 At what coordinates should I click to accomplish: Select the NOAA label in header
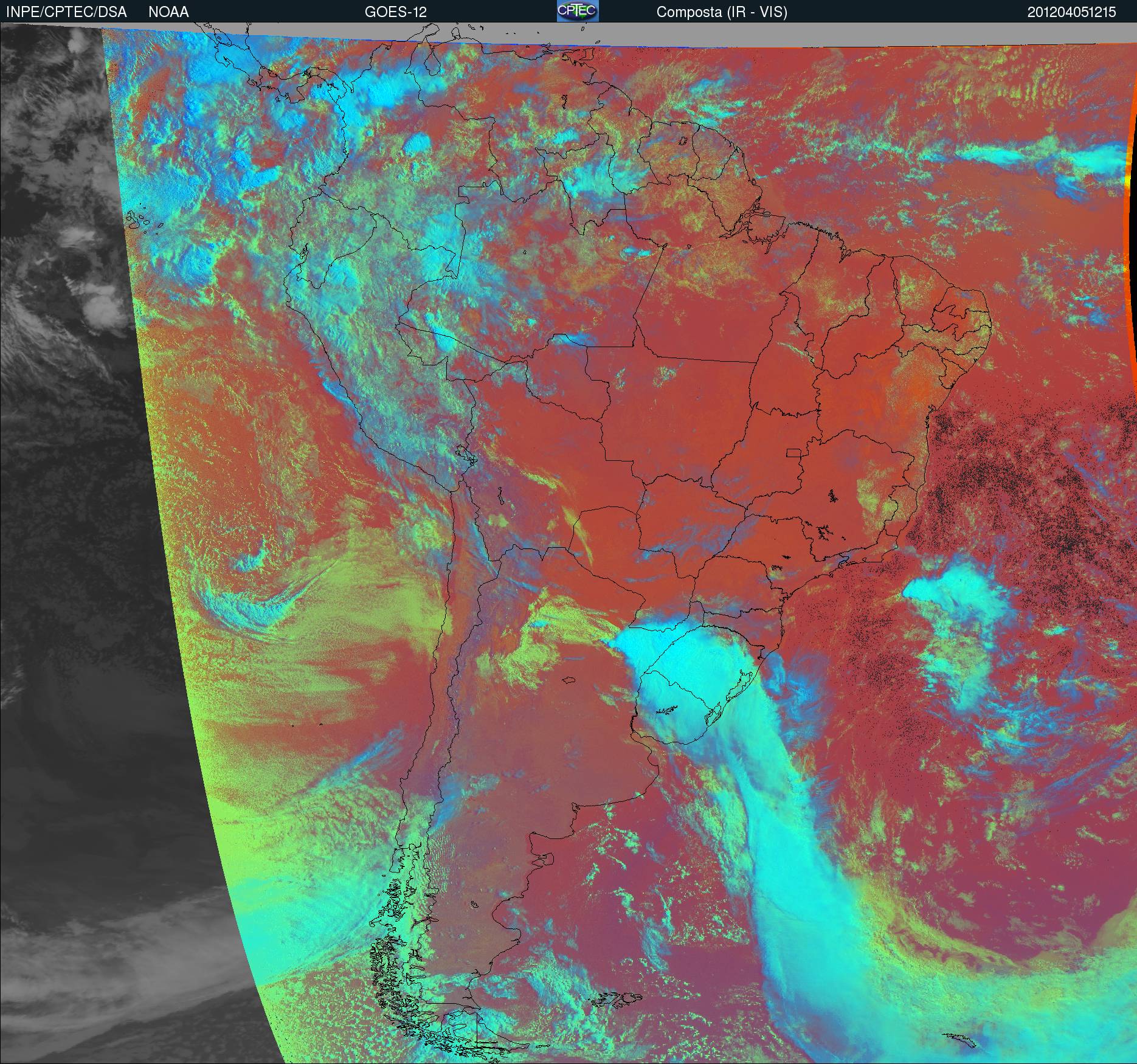point(168,12)
